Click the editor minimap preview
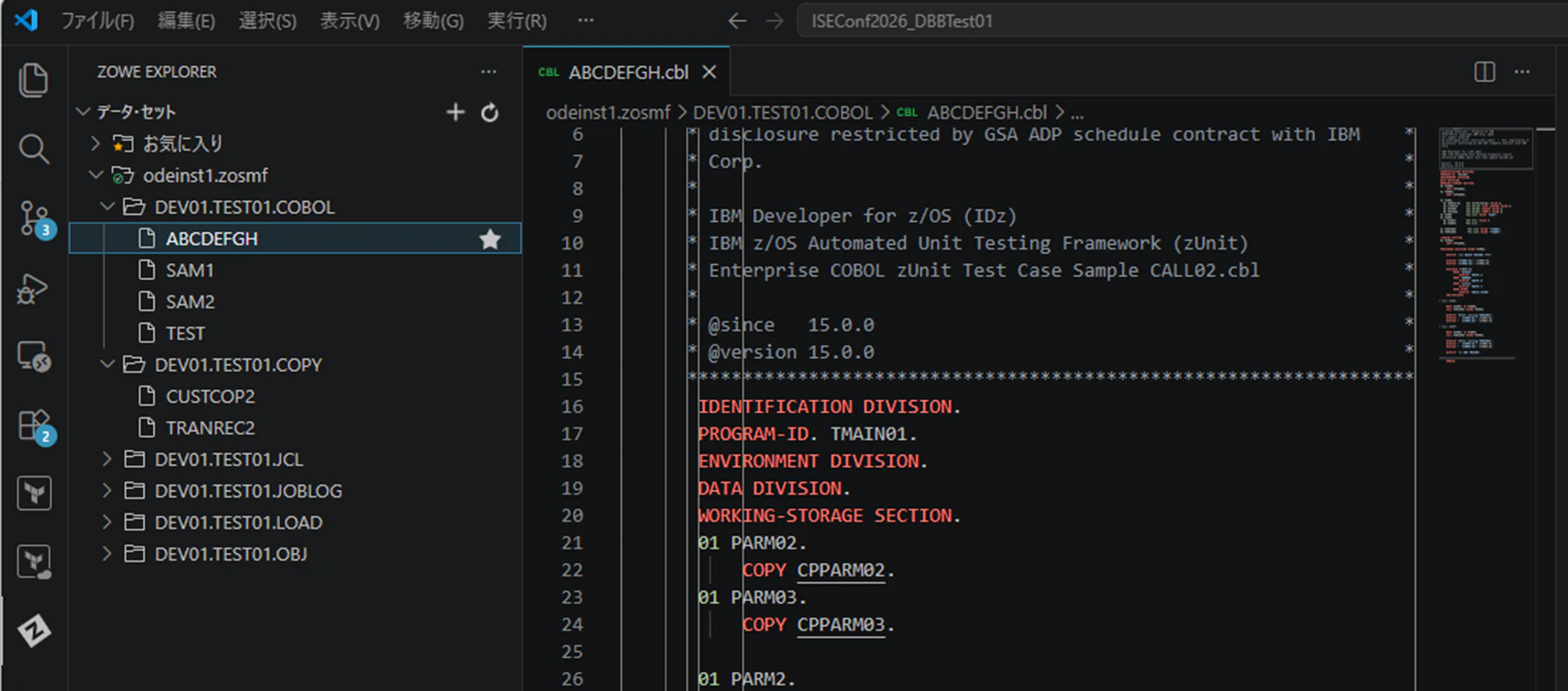The height and width of the screenshot is (691, 1568). pos(1485,245)
